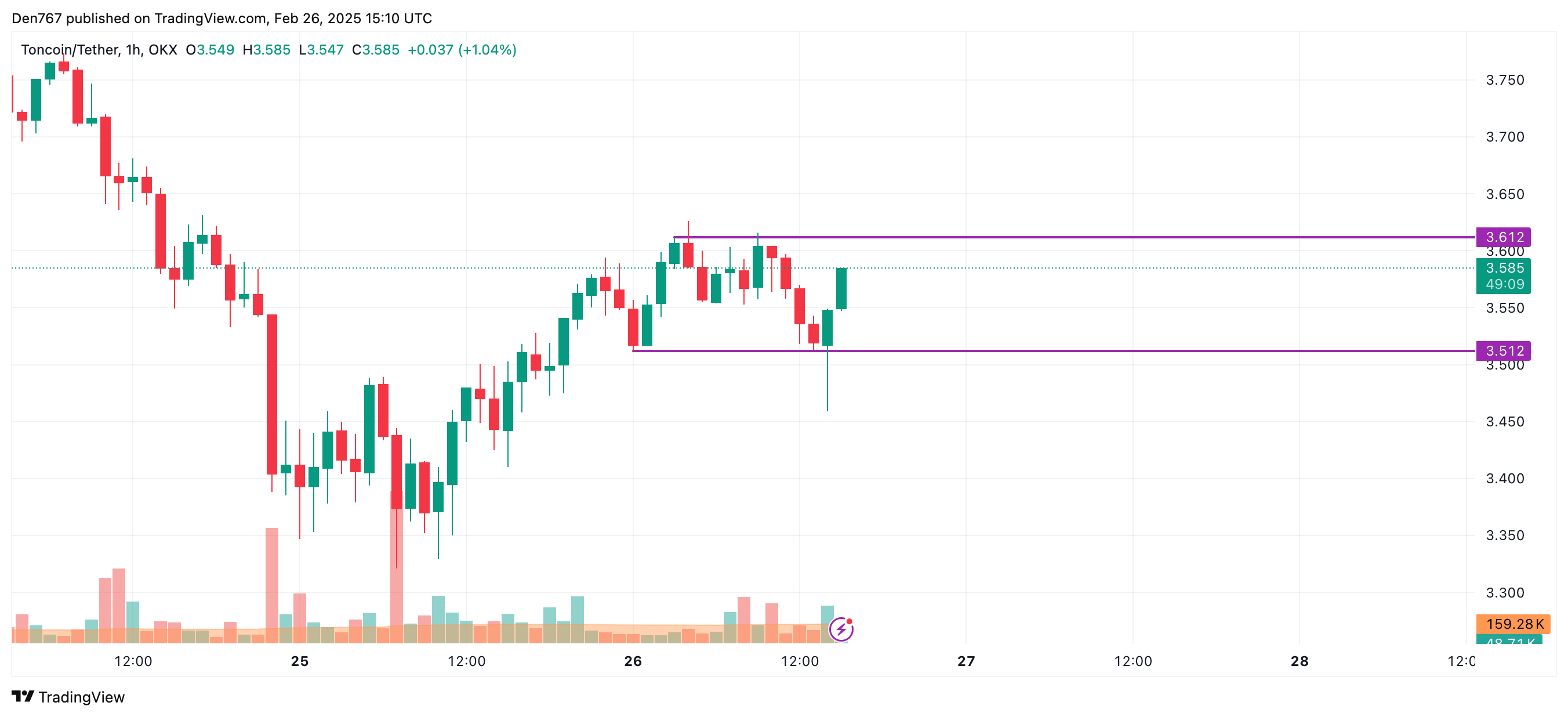1568x717 pixels.
Task: Click date 27 on the time axis
Action: (x=966, y=661)
